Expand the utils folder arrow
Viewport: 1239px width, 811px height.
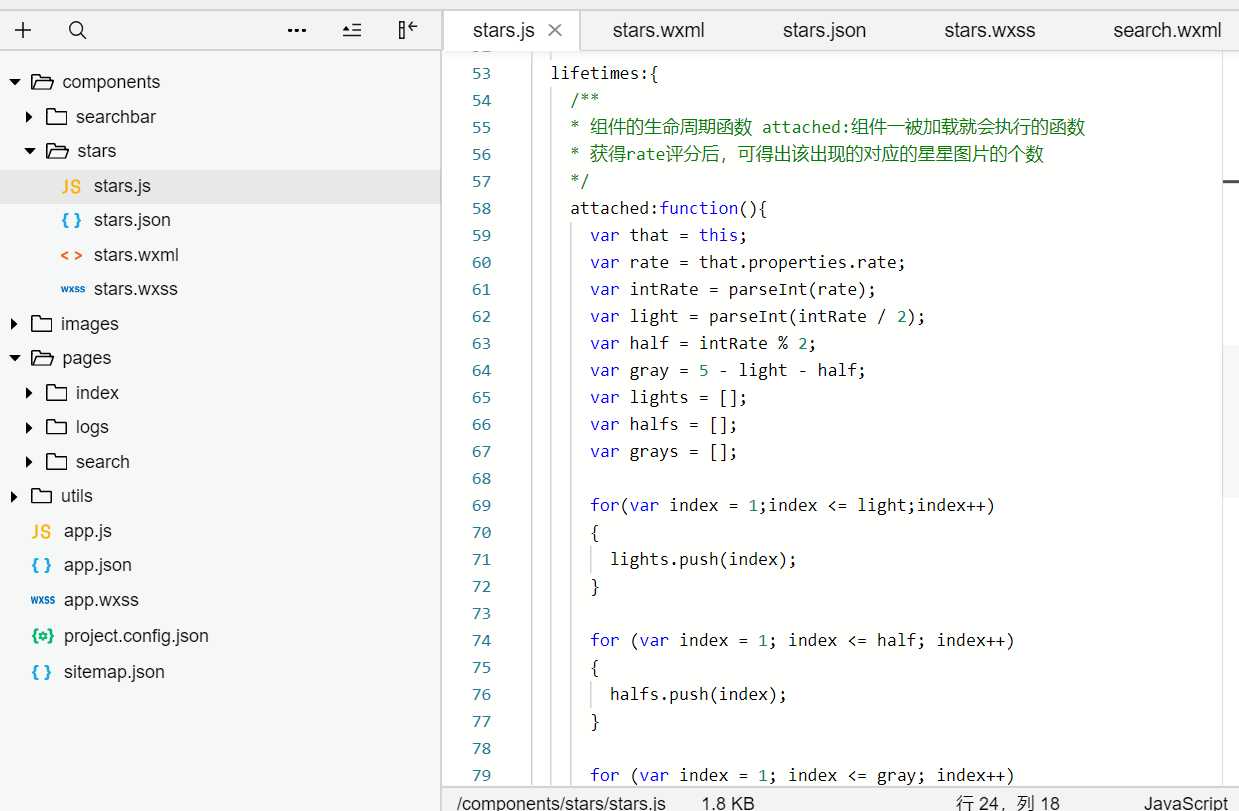click(15, 496)
